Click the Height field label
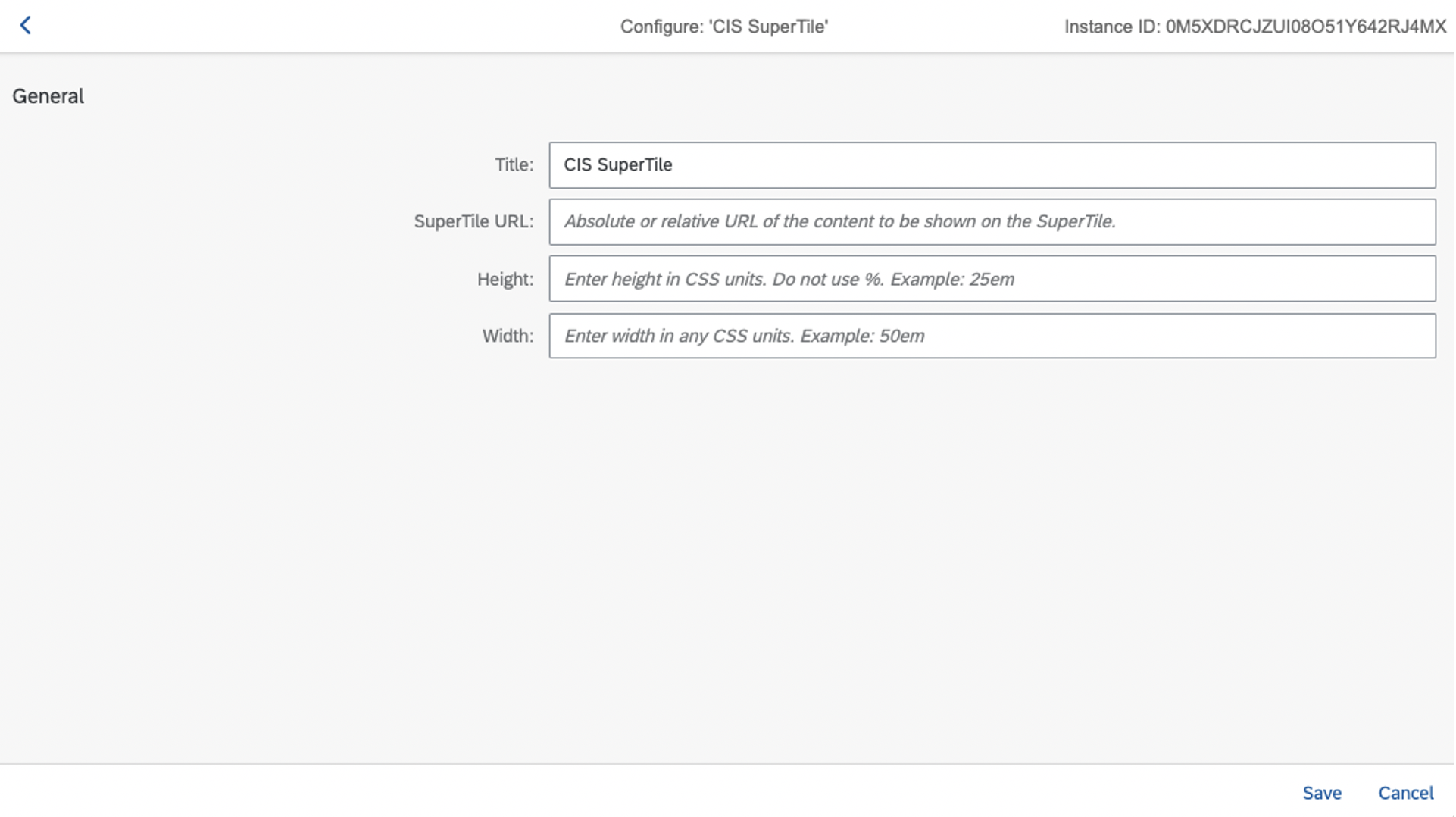The width and height of the screenshot is (1456, 817). point(505,279)
